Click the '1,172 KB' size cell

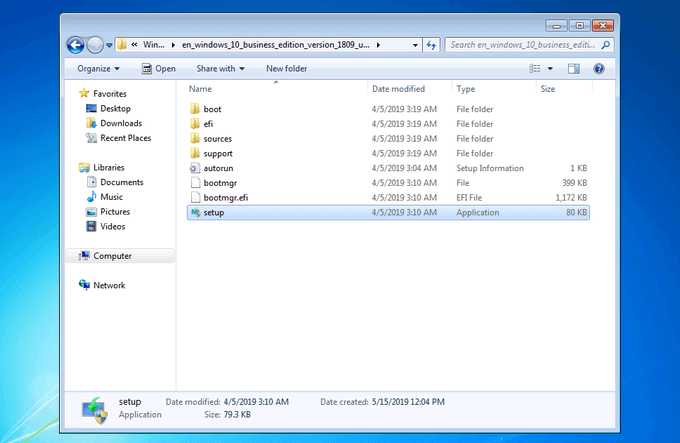coord(571,198)
